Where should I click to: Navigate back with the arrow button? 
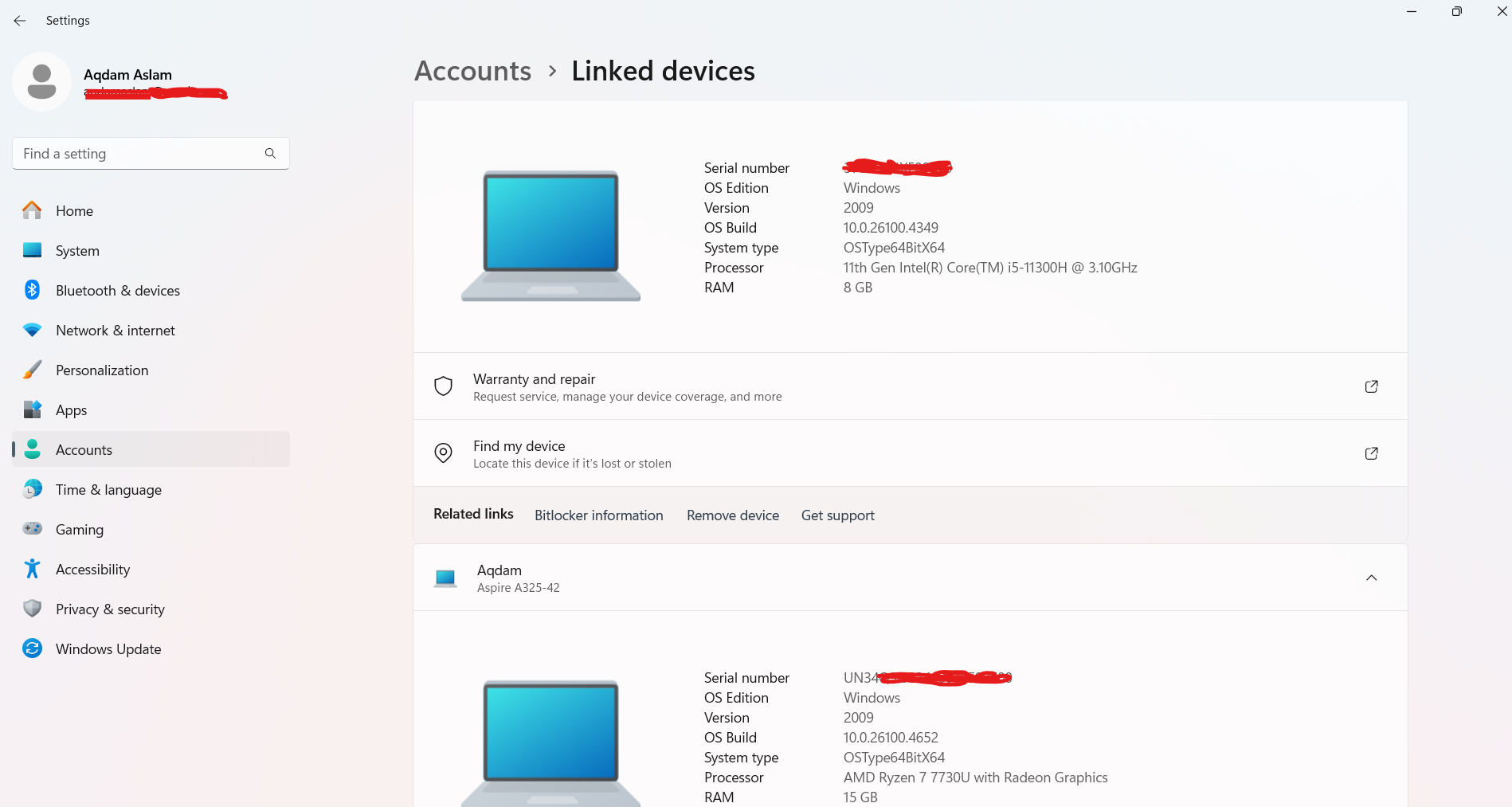(19, 20)
